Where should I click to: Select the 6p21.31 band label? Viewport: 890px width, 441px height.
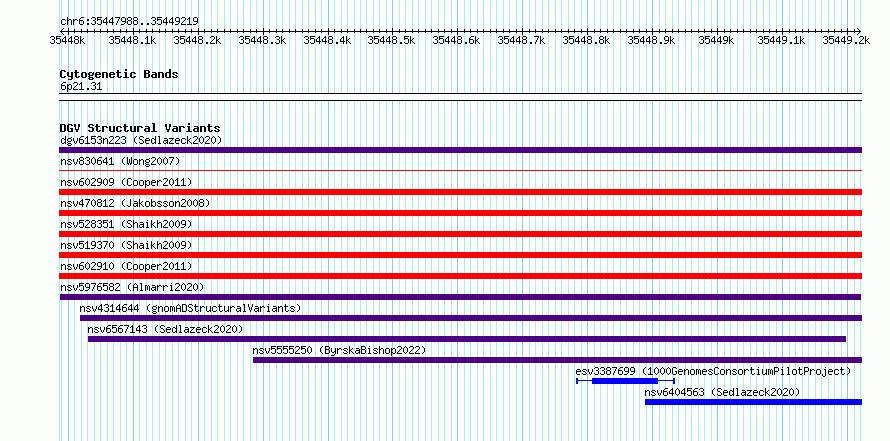pos(81,87)
